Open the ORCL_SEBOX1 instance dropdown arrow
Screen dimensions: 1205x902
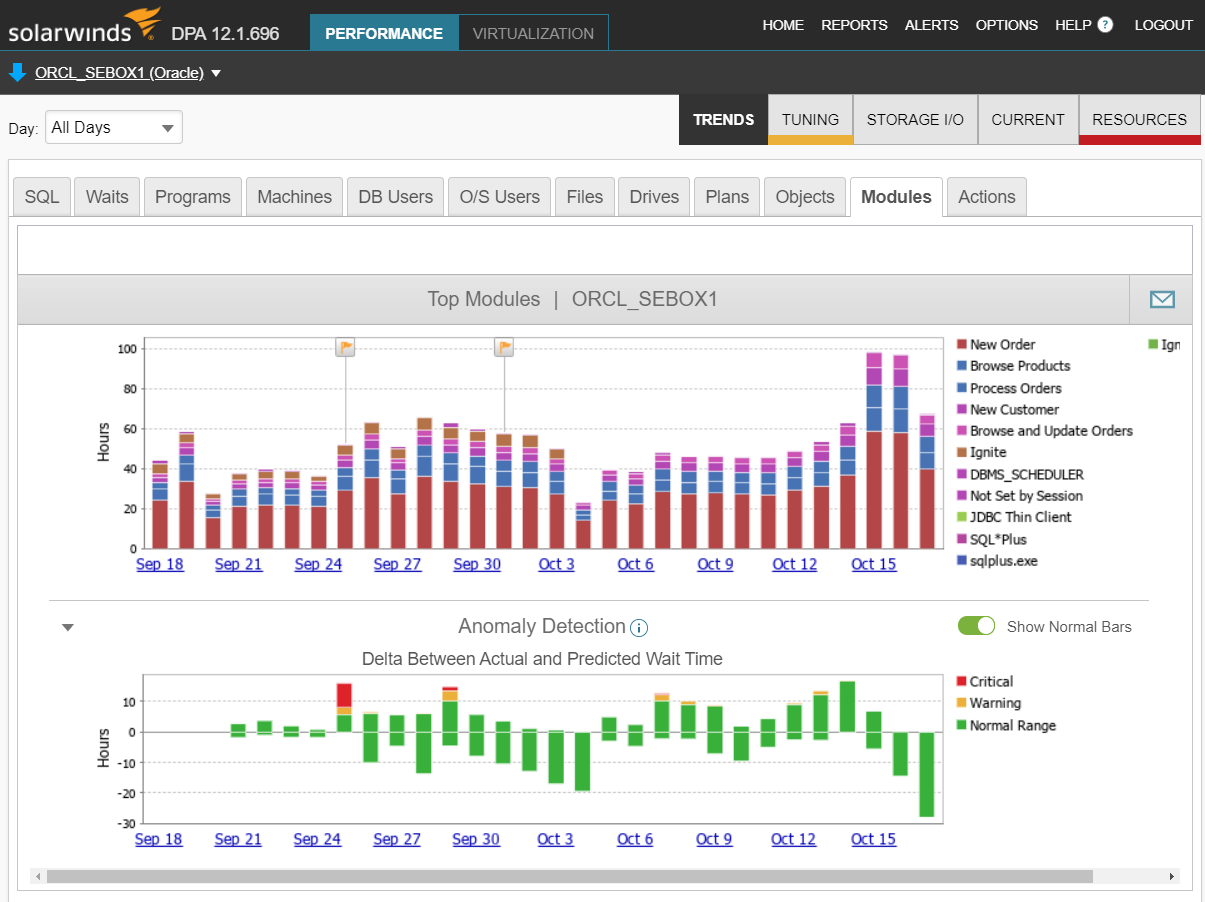tap(216, 73)
